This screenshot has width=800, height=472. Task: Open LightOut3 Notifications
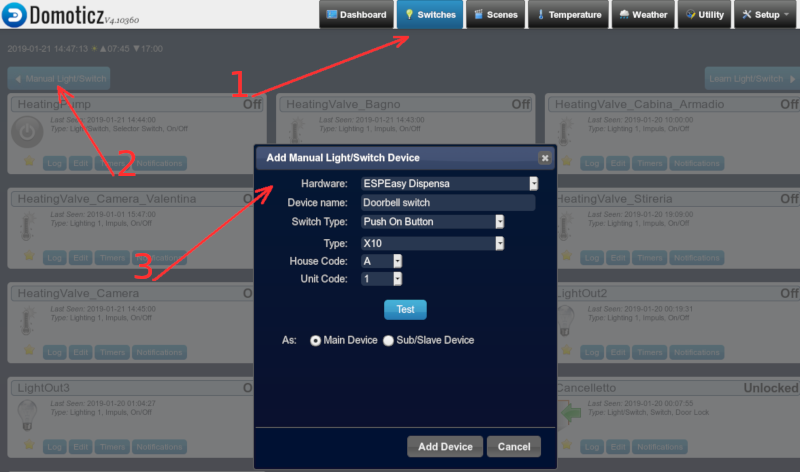tap(159, 446)
